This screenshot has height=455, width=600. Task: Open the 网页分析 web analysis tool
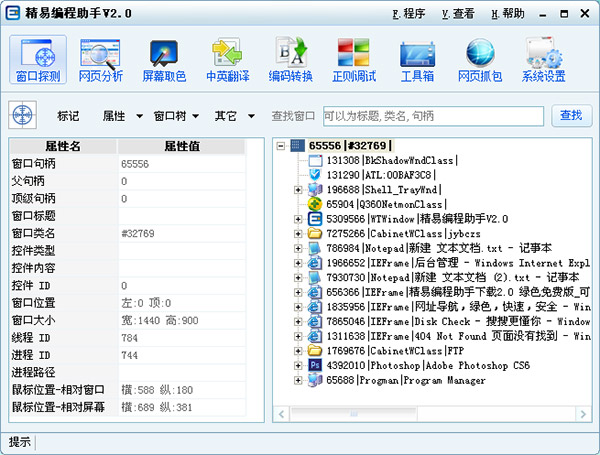(x=101, y=60)
